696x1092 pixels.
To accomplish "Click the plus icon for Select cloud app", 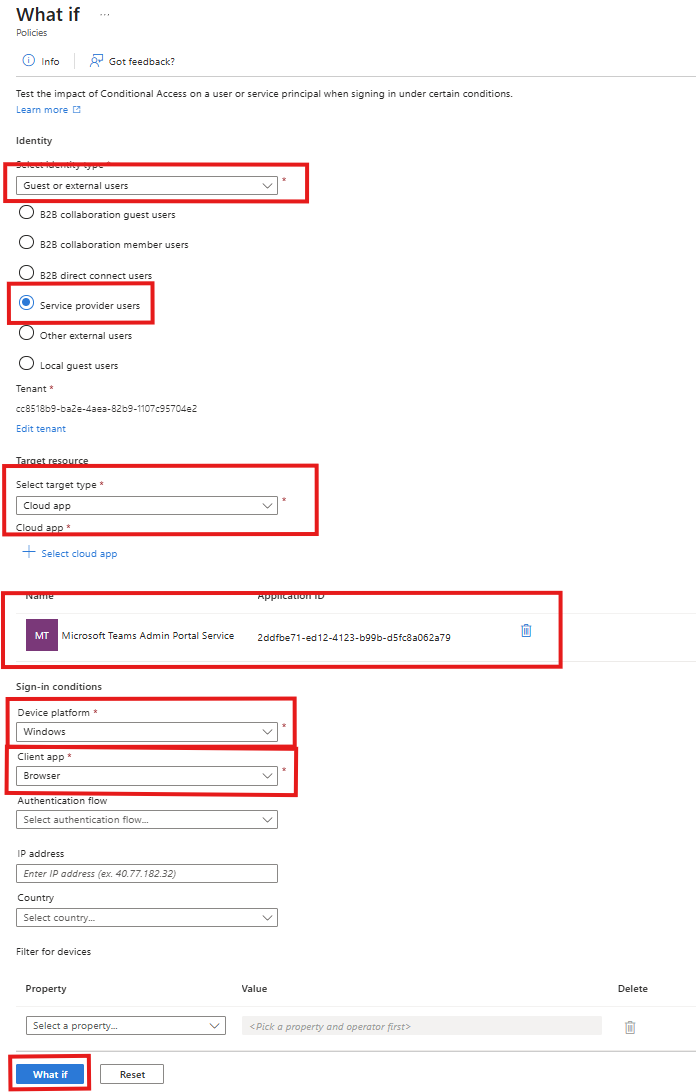I will 29,552.
